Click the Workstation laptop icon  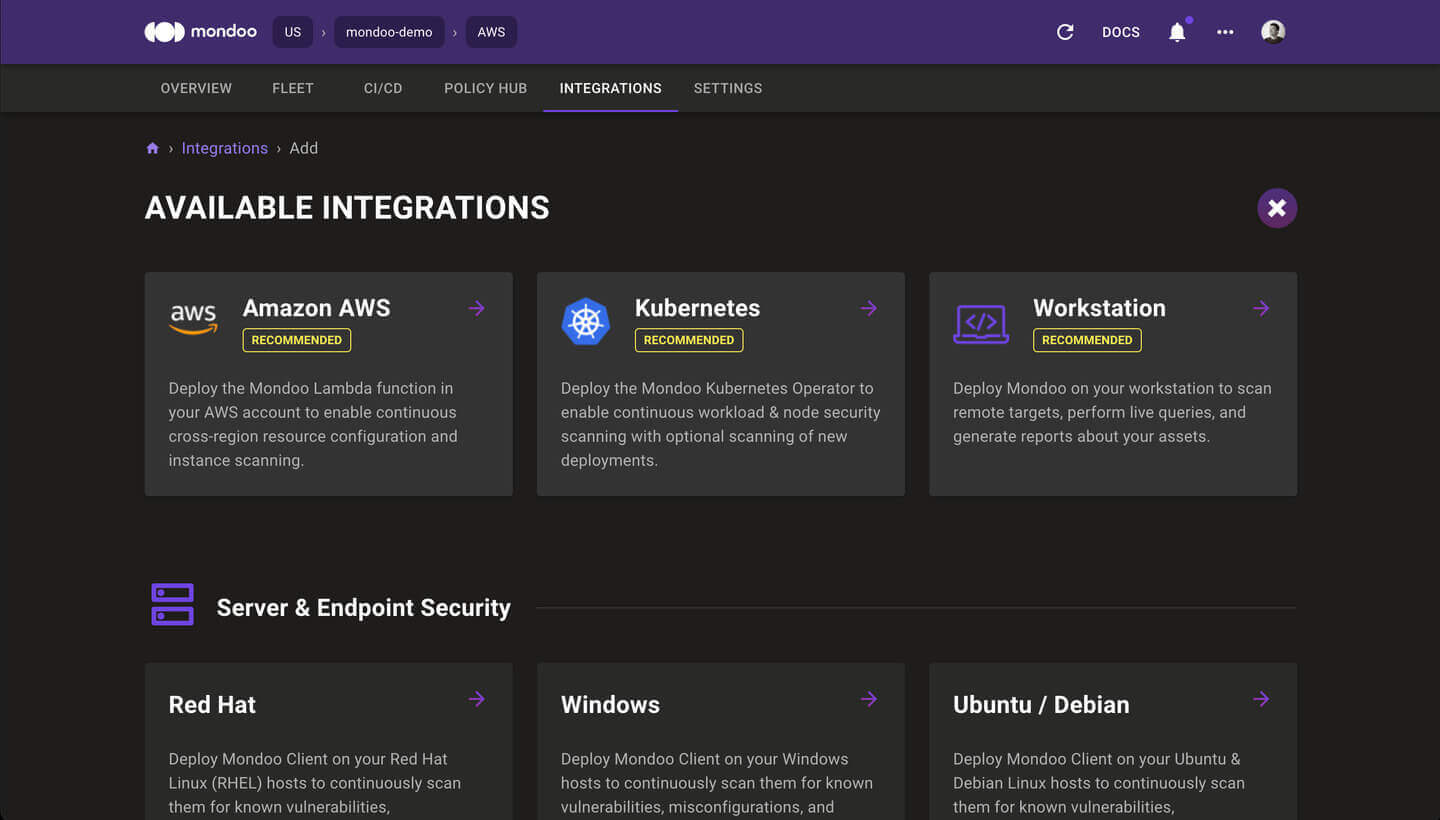[981, 322]
